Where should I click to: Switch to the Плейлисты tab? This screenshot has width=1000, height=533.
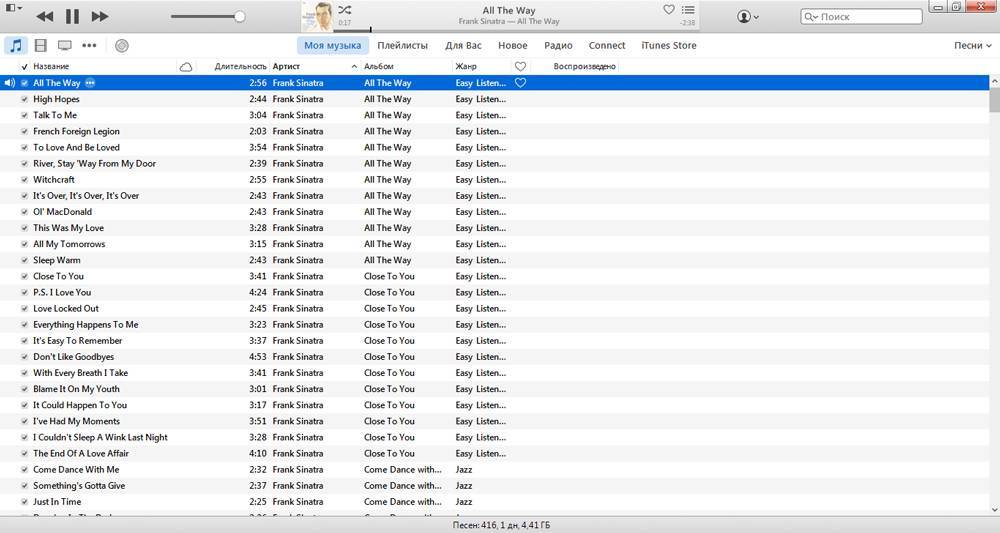point(402,45)
